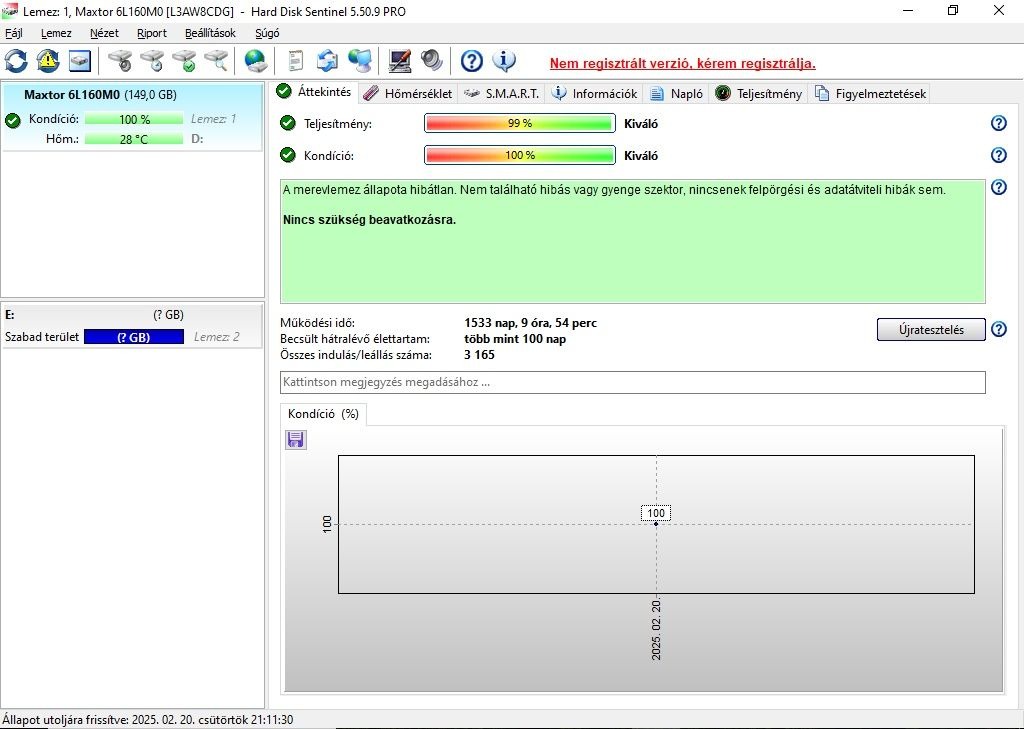The image size is (1024, 729).
Task: Click the refresh disk status toolbar icon
Action: click(x=16, y=61)
